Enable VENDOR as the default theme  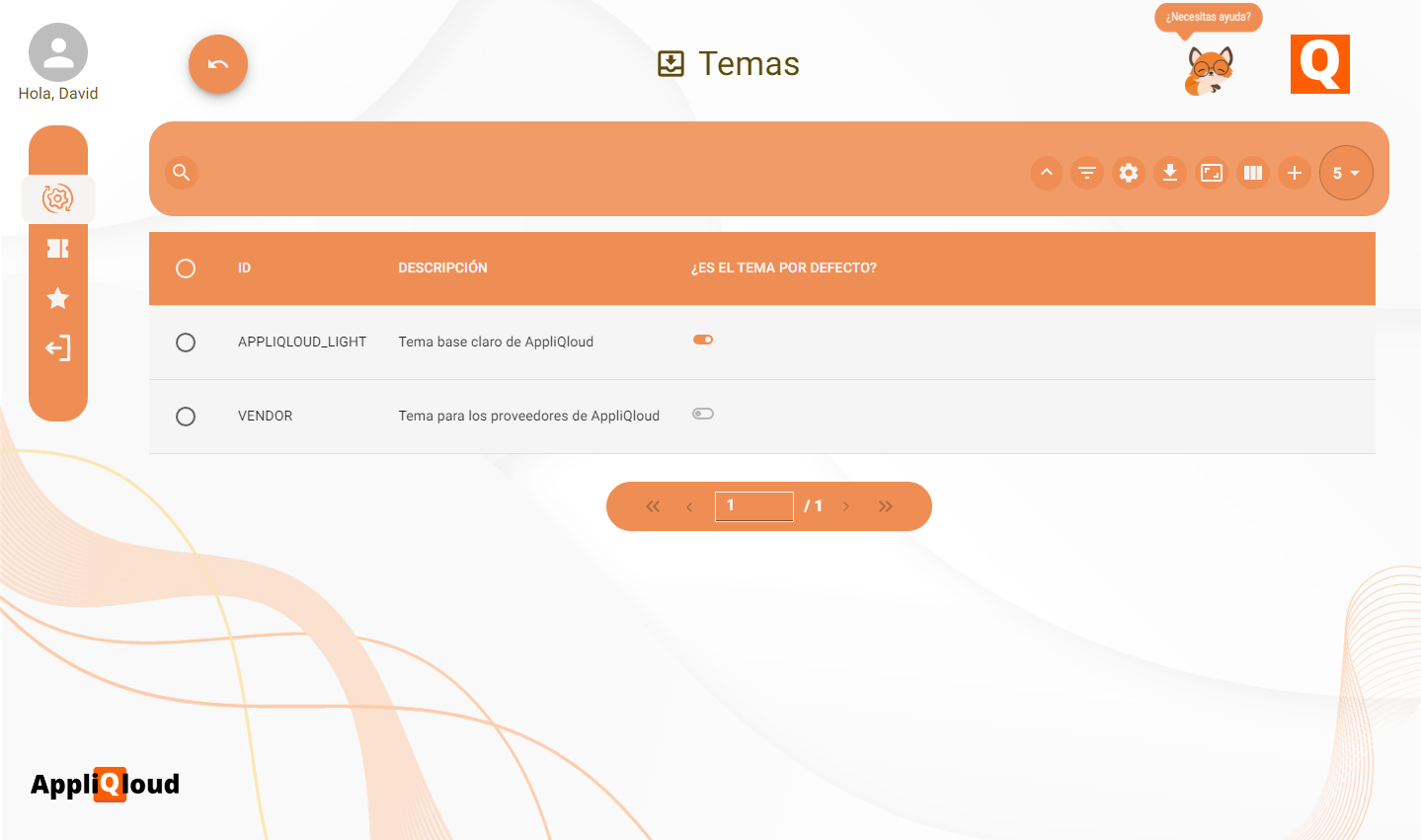click(702, 414)
